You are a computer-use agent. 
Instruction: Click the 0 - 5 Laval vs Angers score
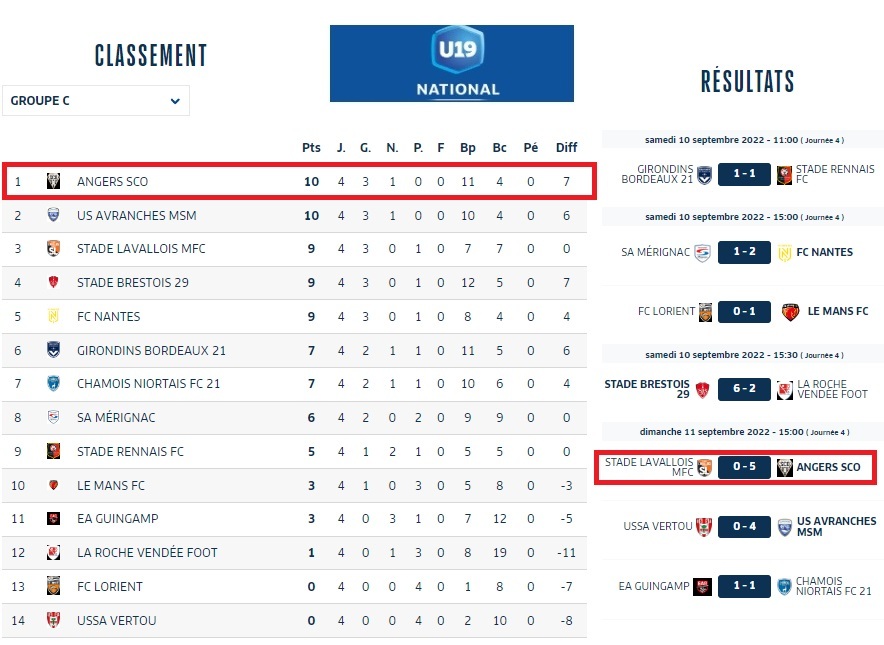point(744,468)
